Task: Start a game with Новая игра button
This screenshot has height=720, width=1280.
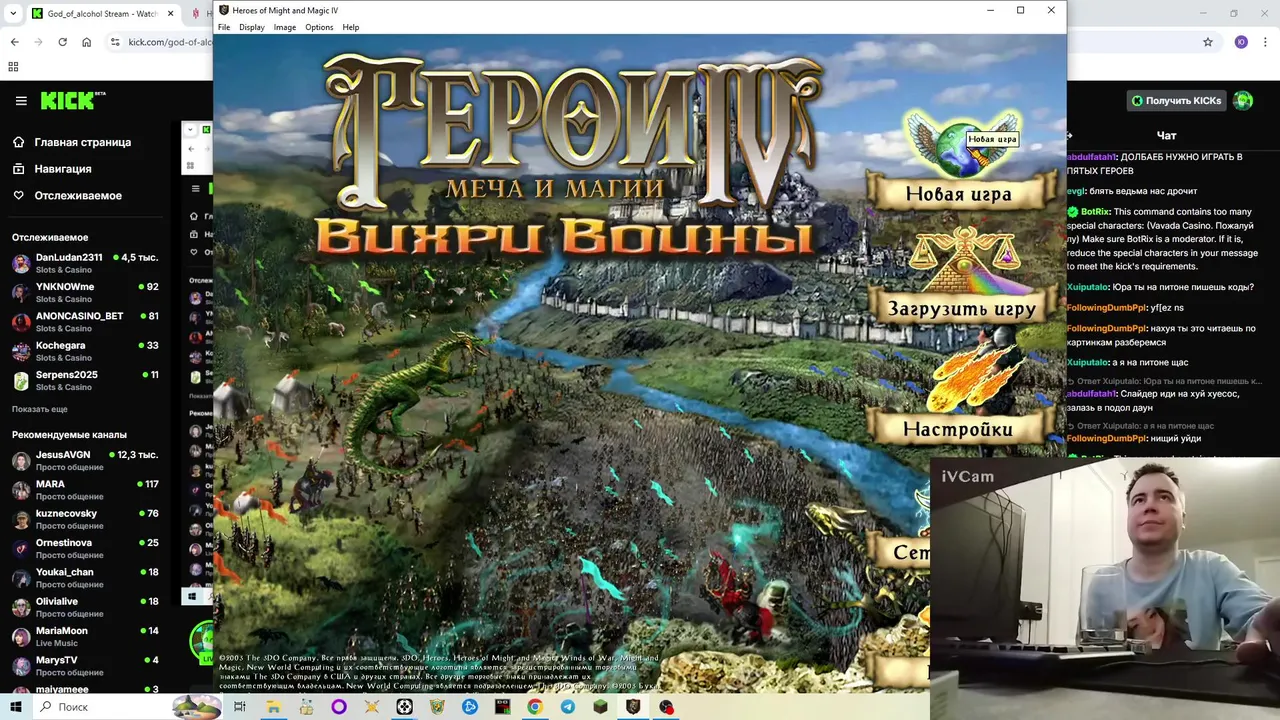Action: coord(959,194)
